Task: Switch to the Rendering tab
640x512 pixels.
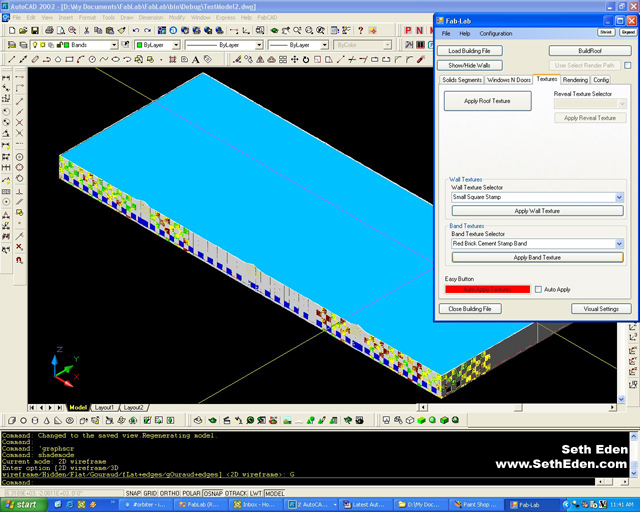Action: tap(575, 79)
